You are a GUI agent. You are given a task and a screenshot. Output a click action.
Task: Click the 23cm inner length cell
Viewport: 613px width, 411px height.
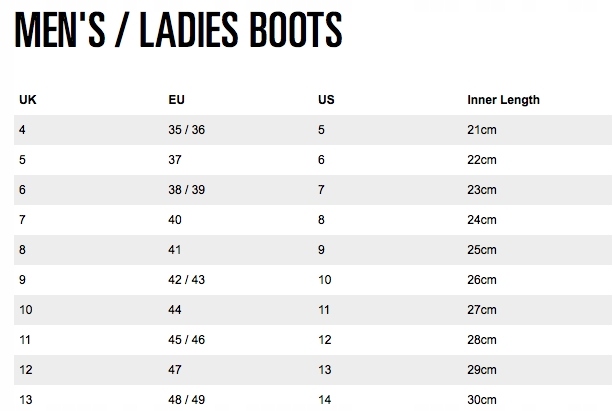(482, 190)
